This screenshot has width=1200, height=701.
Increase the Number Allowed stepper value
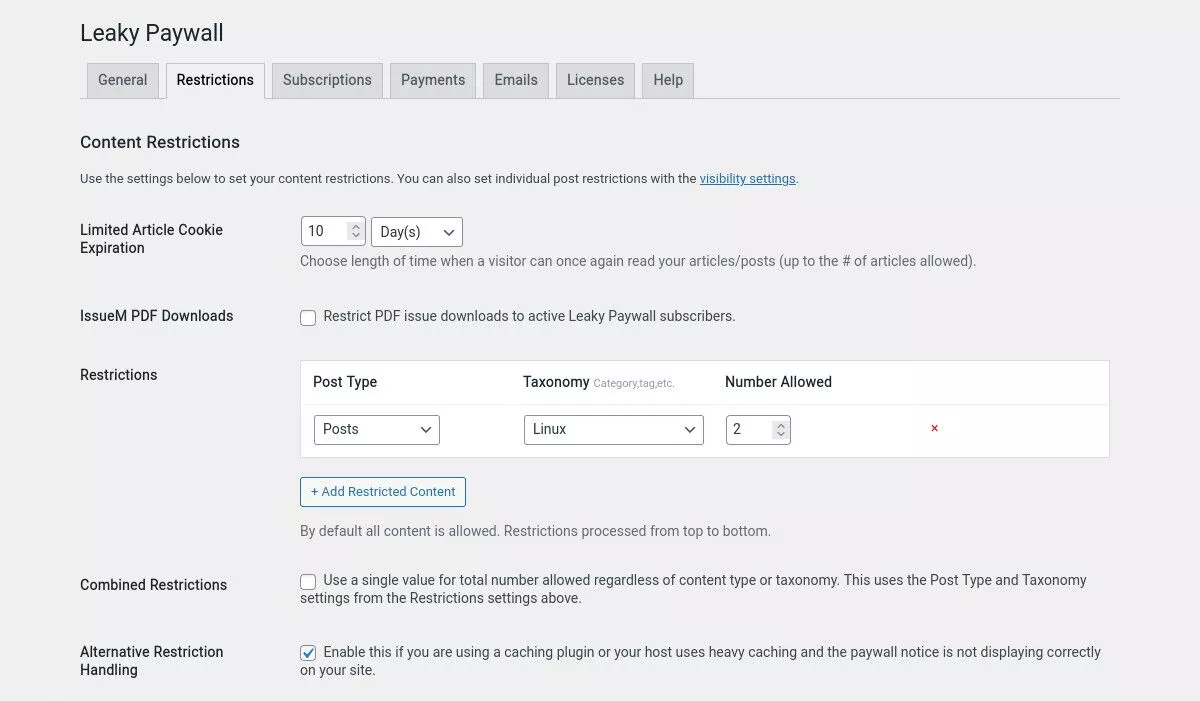click(x=781, y=424)
